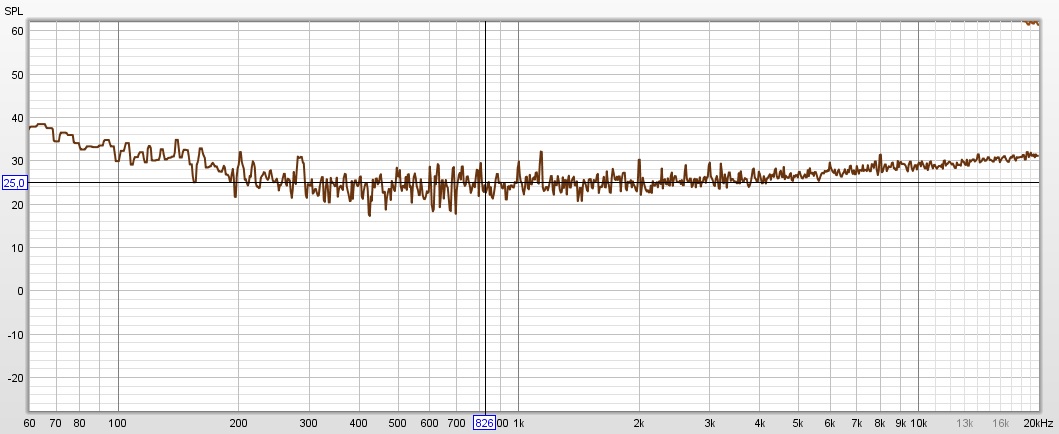Select the 50 dB tick on SPL axis
The height and width of the screenshot is (434, 1059).
pyautogui.click(x=18, y=74)
